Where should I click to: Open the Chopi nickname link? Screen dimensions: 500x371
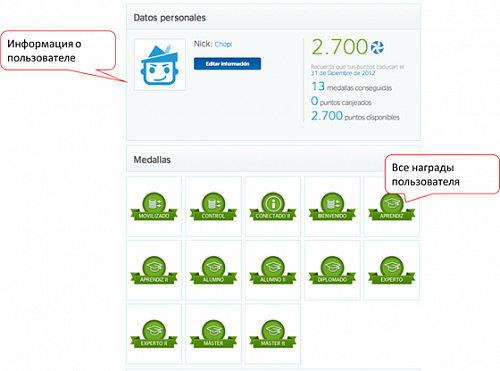pyautogui.click(x=223, y=44)
